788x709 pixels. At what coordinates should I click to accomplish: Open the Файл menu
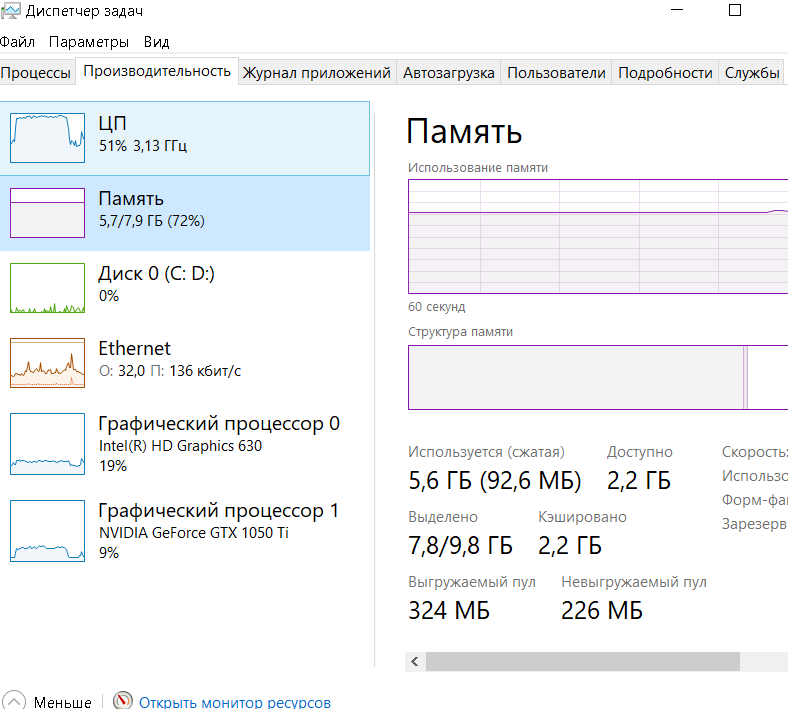point(17,42)
